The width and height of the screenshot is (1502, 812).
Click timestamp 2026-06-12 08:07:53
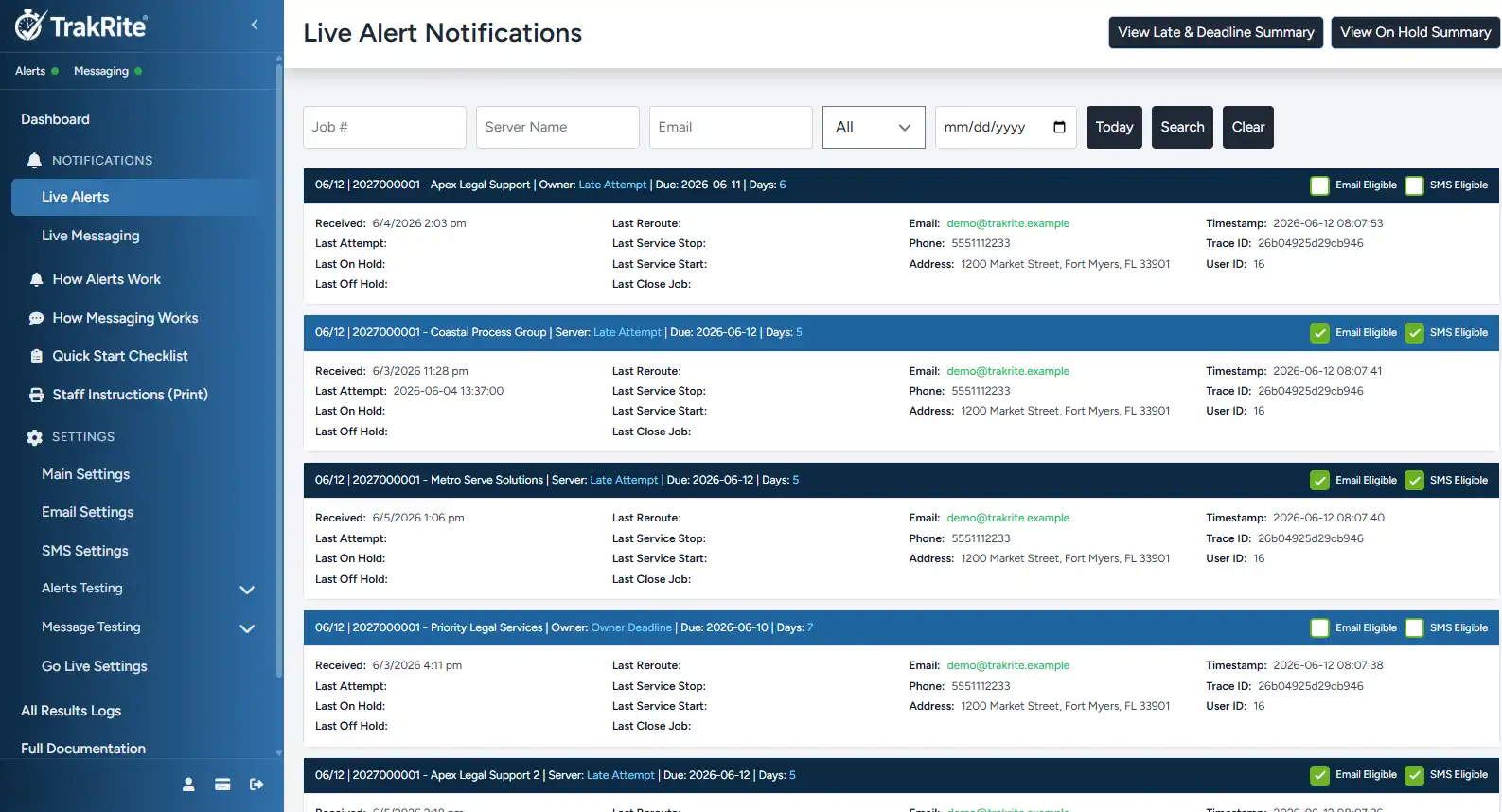coord(1328,223)
